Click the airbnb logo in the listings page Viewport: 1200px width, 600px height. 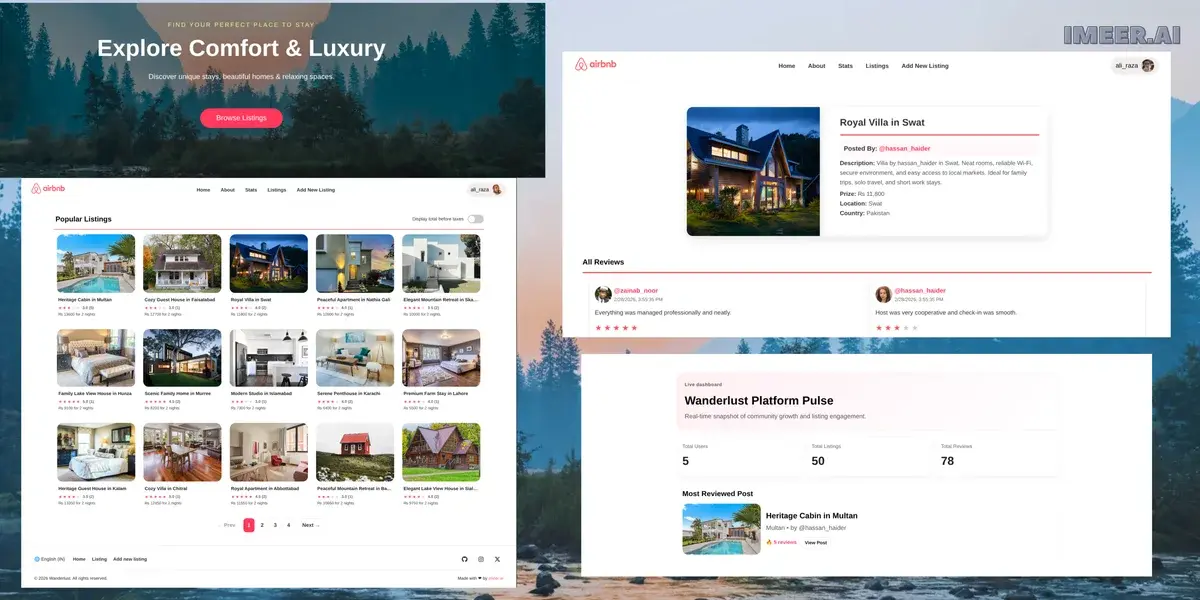tap(48, 189)
